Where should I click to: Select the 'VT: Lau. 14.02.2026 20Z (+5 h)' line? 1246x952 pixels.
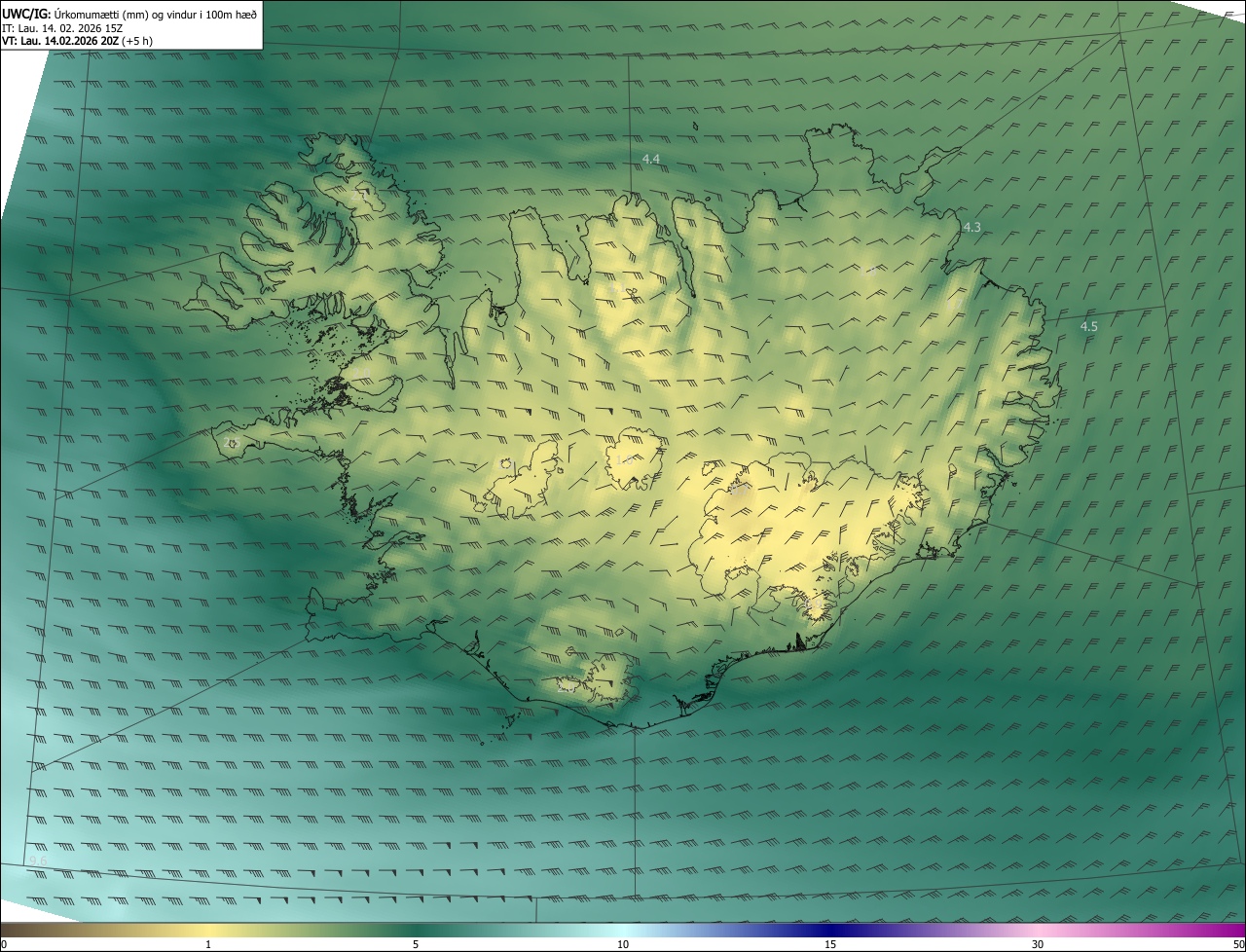(77, 41)
